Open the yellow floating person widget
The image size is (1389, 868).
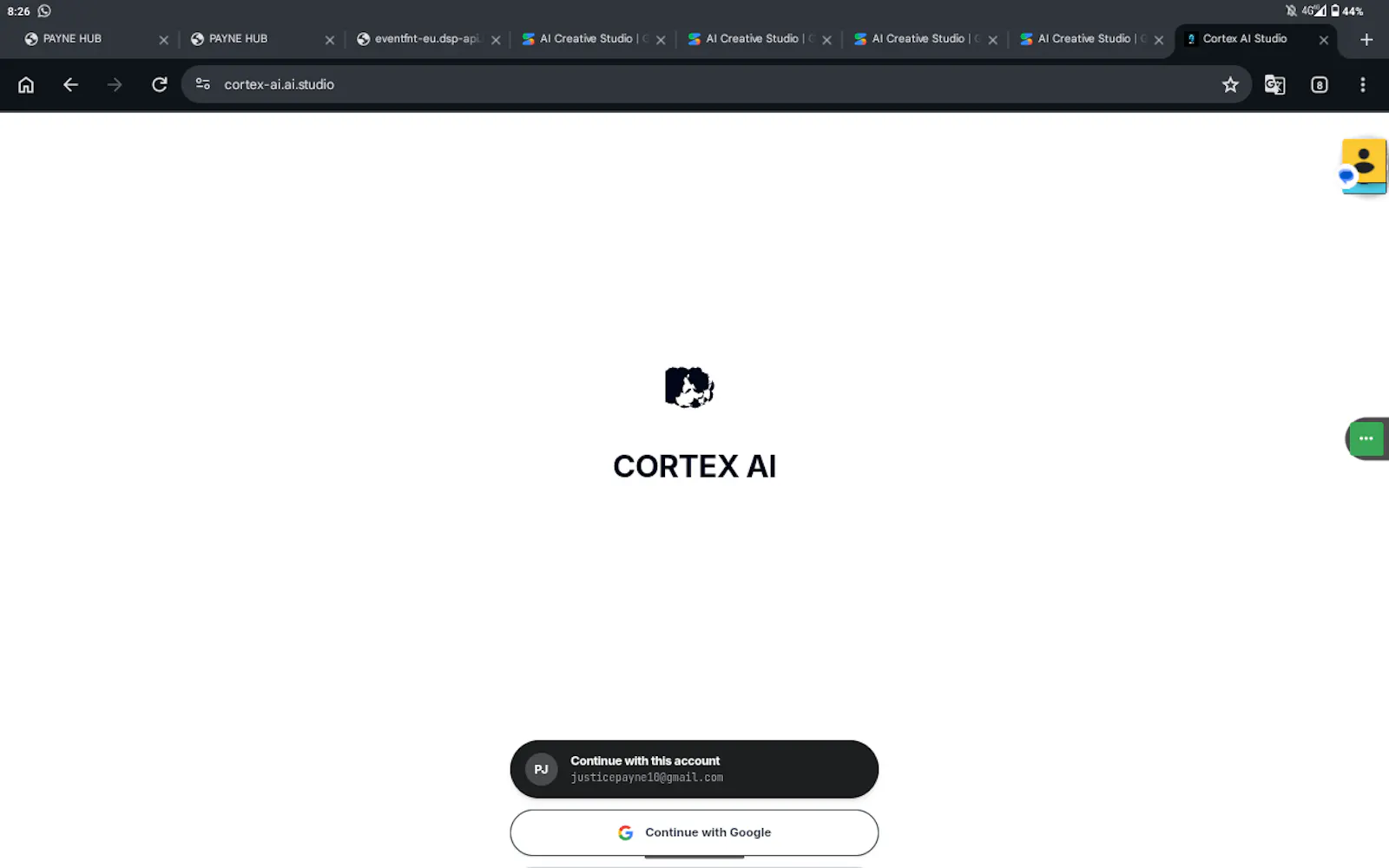pos(1363,166)
